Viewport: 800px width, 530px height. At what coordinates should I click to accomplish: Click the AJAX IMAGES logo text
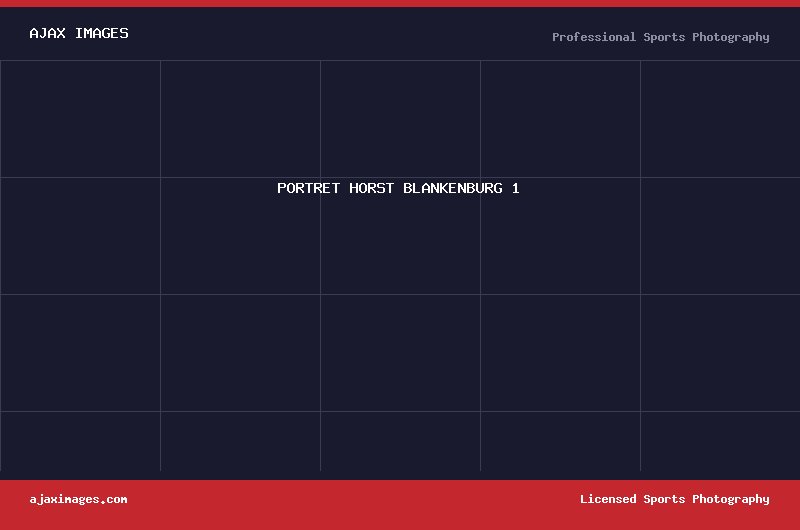[79, 34]
